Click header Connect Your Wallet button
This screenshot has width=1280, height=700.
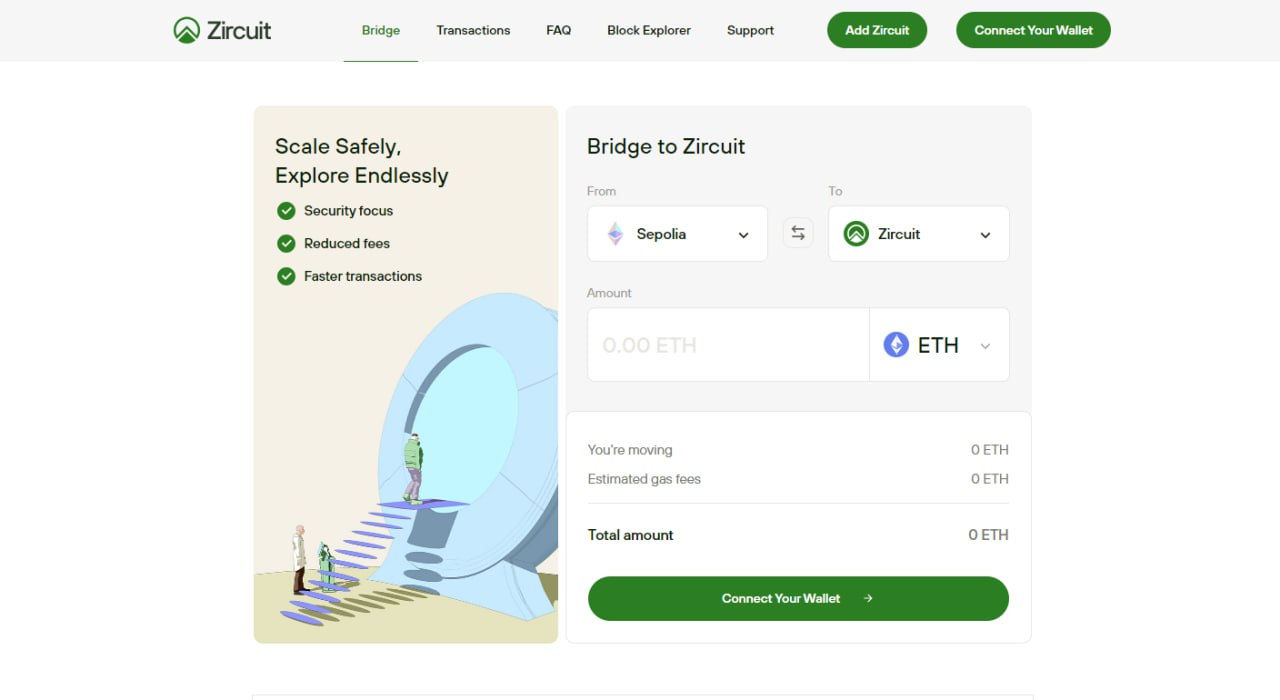tap(1033, 30)
